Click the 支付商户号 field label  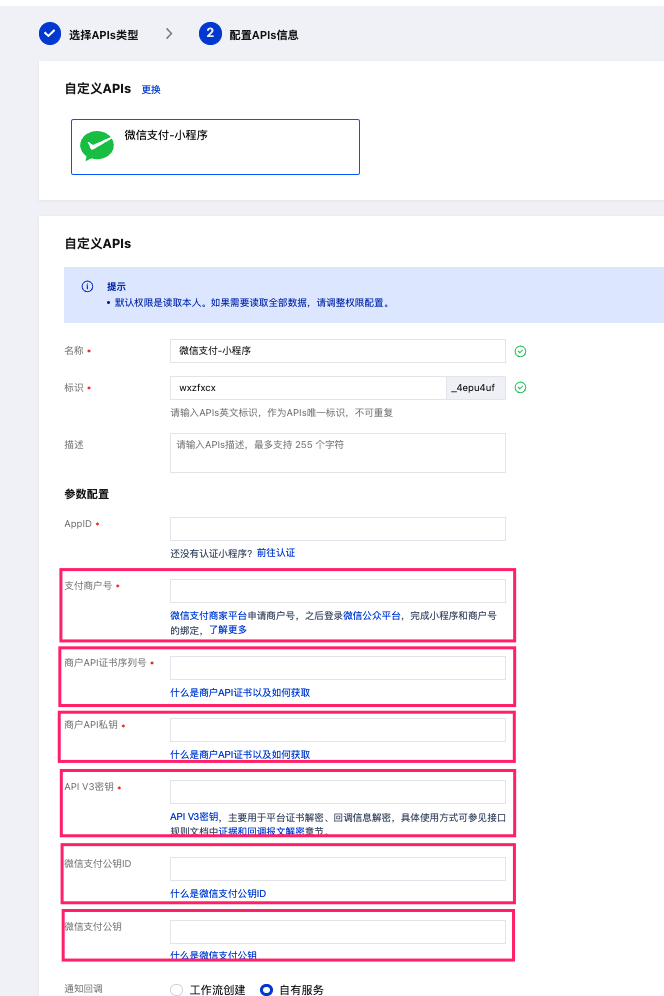tap(88, 585)
